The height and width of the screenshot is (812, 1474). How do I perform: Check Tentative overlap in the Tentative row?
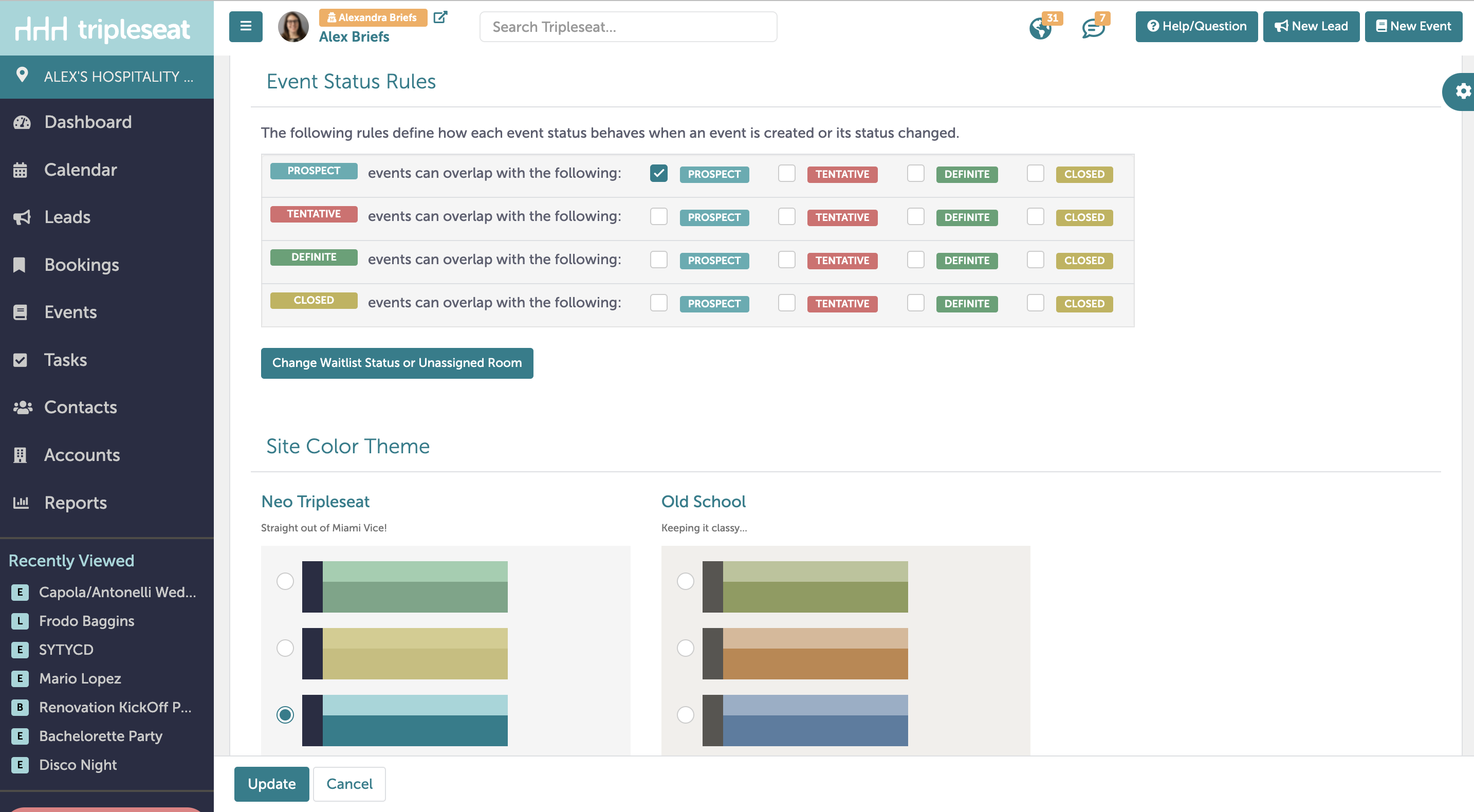point(787,216)
